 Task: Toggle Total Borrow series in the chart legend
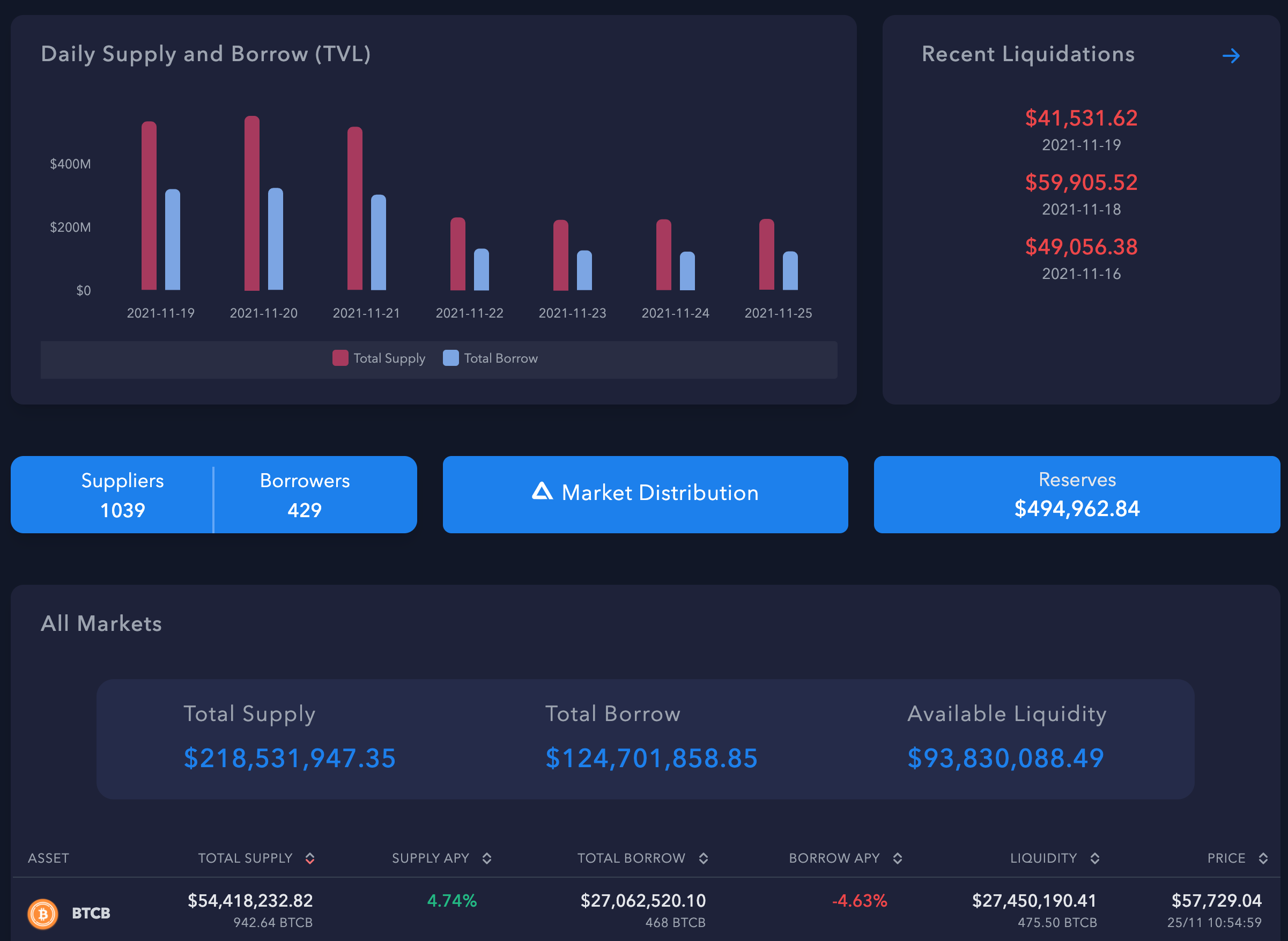point(490,358)
